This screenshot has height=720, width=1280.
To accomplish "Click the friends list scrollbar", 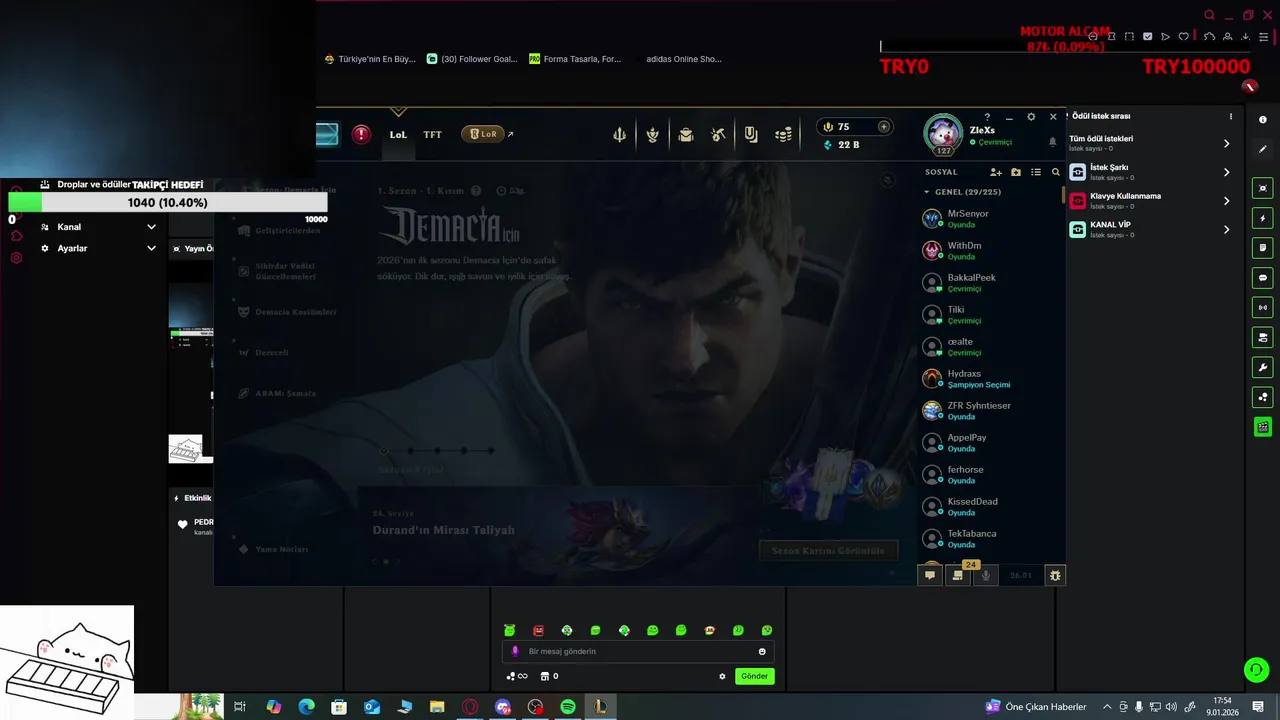I will (x=1063, y=196).
